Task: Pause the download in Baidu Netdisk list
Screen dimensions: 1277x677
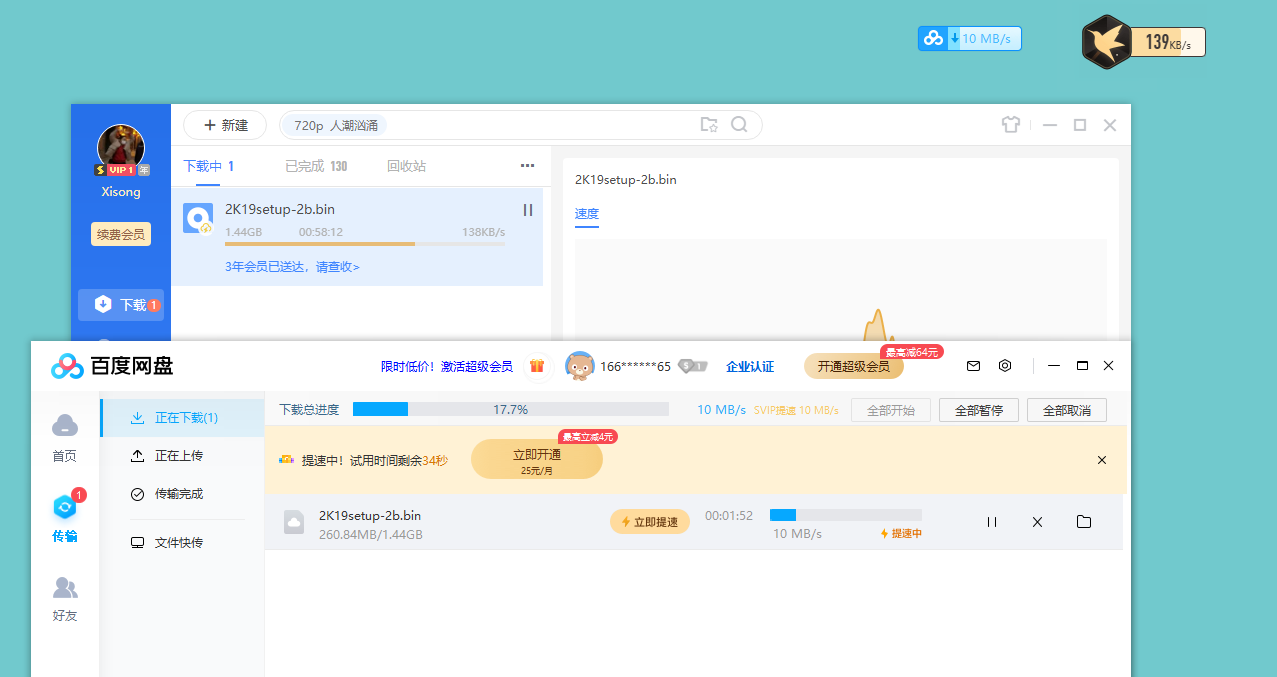Action: pos(991,521)
